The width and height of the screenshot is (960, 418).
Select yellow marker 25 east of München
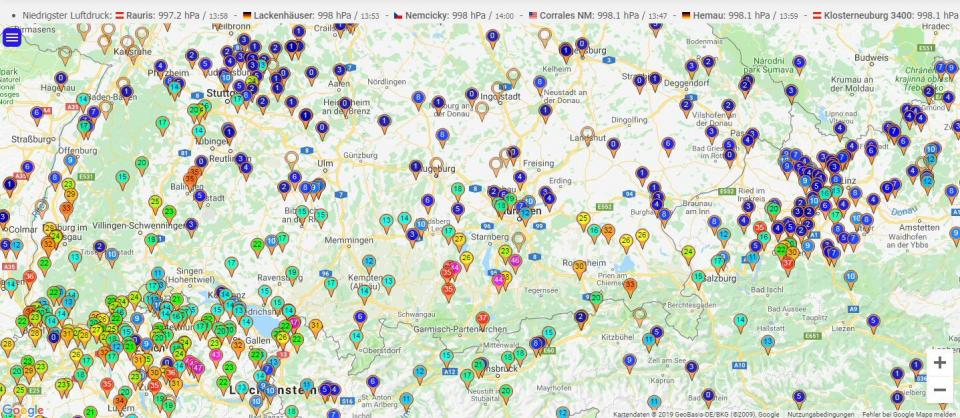click(583, 219)
